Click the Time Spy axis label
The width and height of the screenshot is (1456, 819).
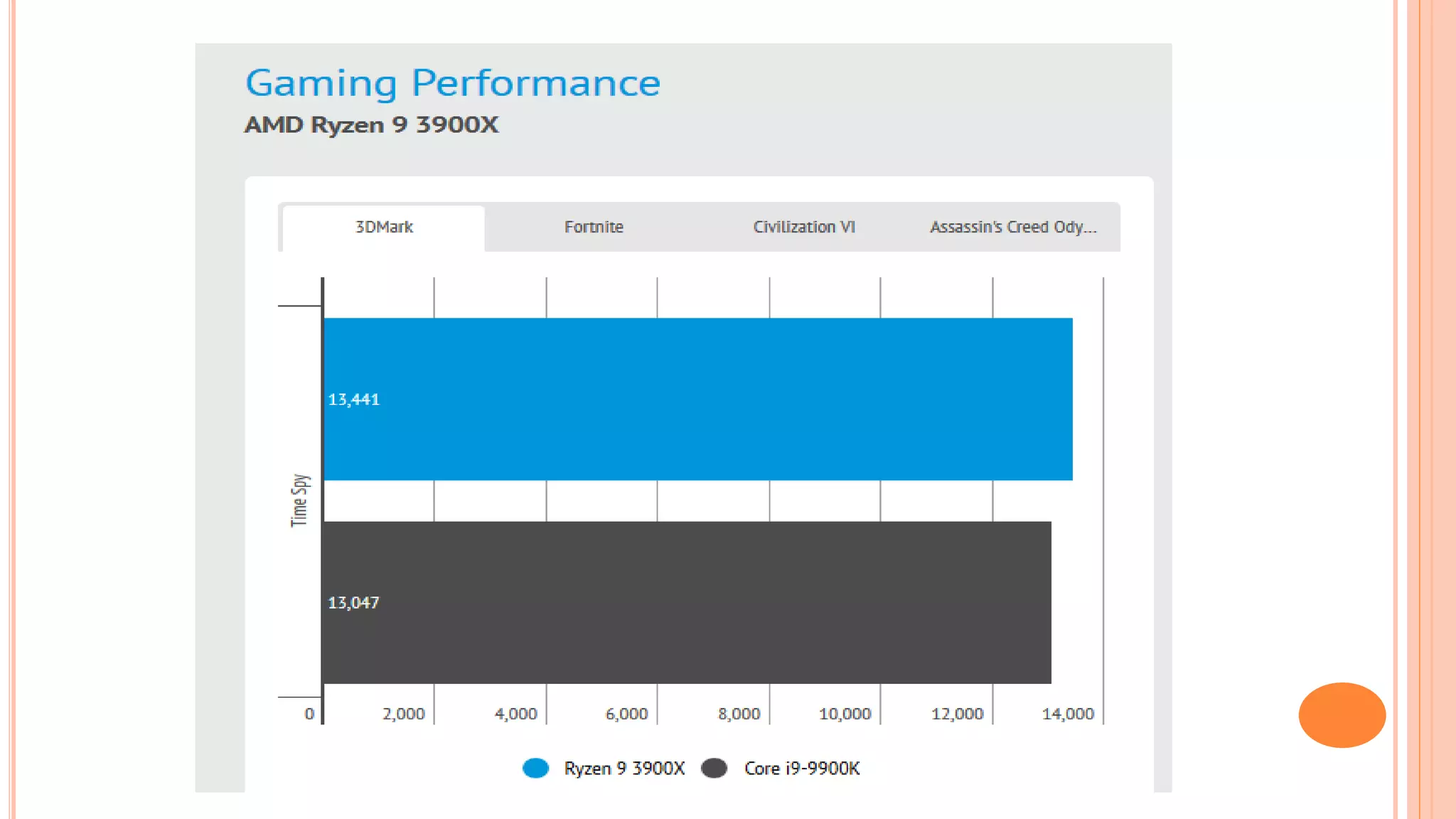[299, 500]
